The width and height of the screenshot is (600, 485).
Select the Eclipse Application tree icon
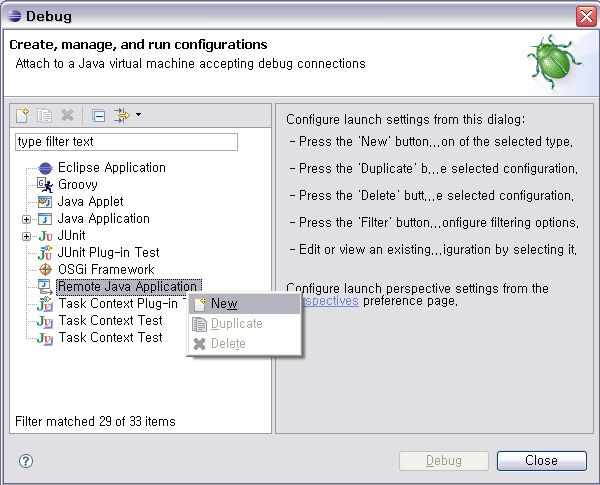point(45,168)
